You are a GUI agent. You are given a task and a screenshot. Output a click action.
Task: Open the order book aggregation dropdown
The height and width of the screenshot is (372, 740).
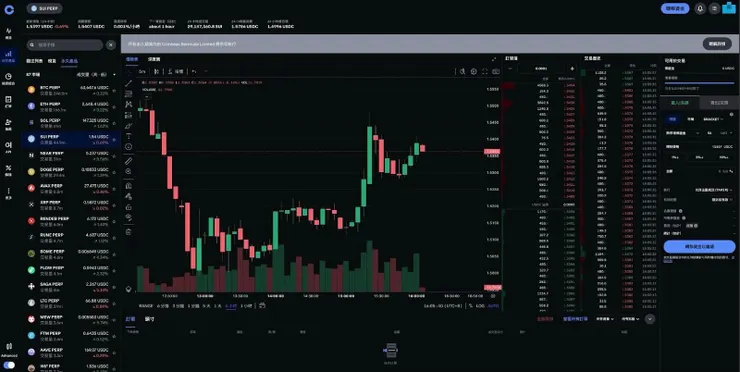tap(540, 68)
